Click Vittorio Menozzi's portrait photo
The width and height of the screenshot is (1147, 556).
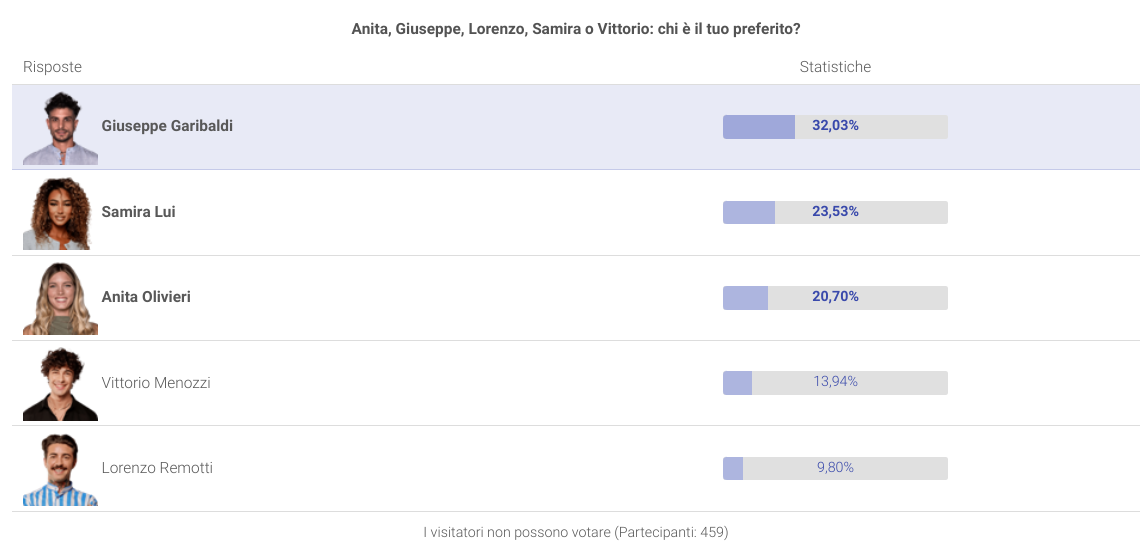coord(60,384)
